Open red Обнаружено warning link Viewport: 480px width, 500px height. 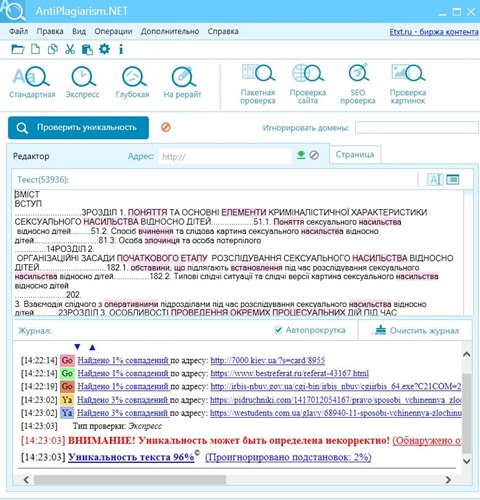click(x=427, y=440)
